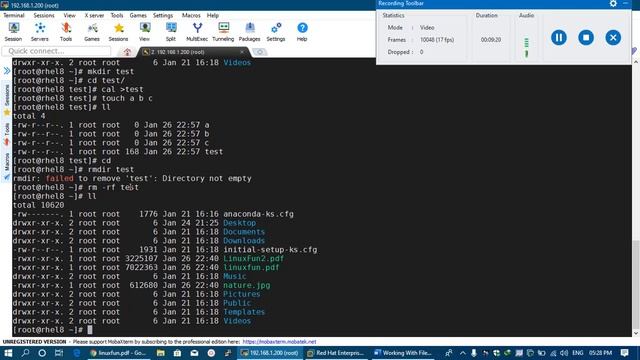Open the notification center icon
Screen dimensions: 640x360
click(x=624, y=353)
